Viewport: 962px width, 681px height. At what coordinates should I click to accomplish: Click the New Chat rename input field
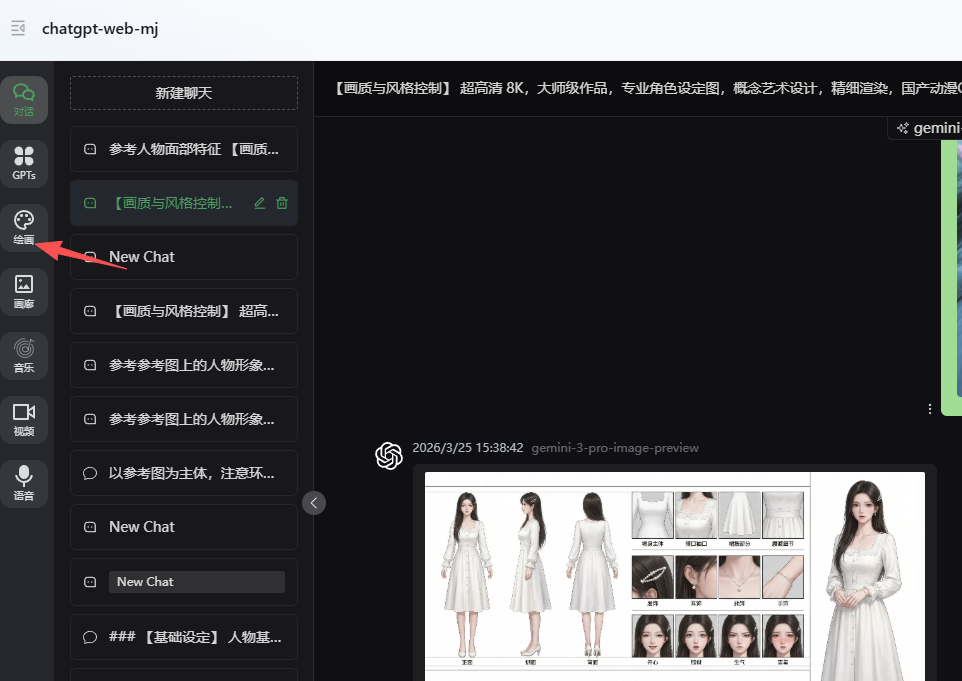coord(196,582)
